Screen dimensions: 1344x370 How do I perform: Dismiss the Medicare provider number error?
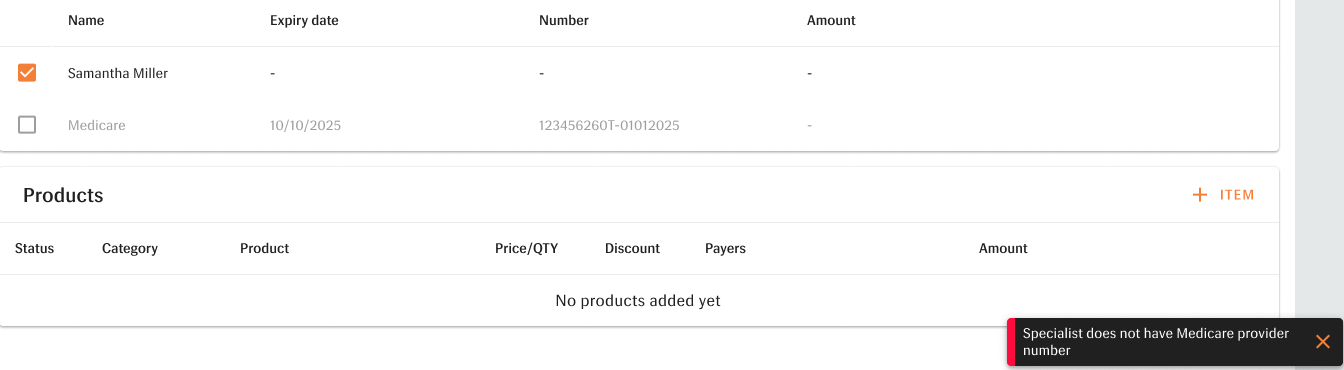tap(1322, 342)
